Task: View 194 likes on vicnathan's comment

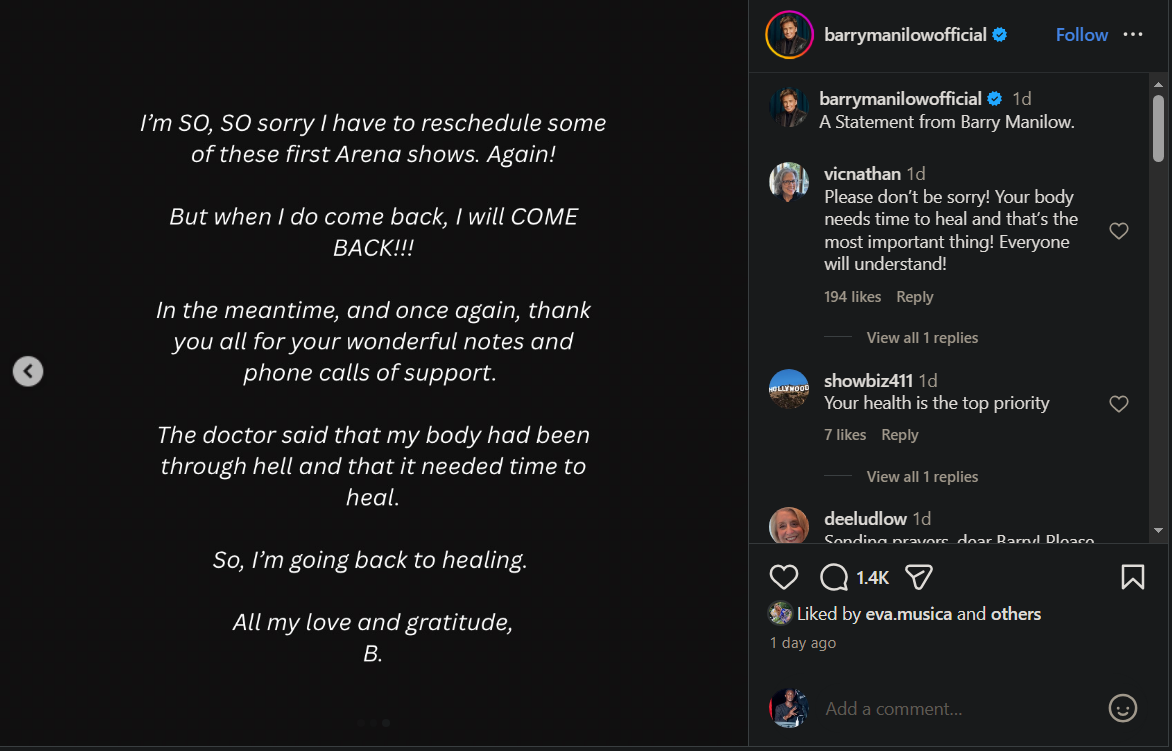Action: [x=852, y=297]
